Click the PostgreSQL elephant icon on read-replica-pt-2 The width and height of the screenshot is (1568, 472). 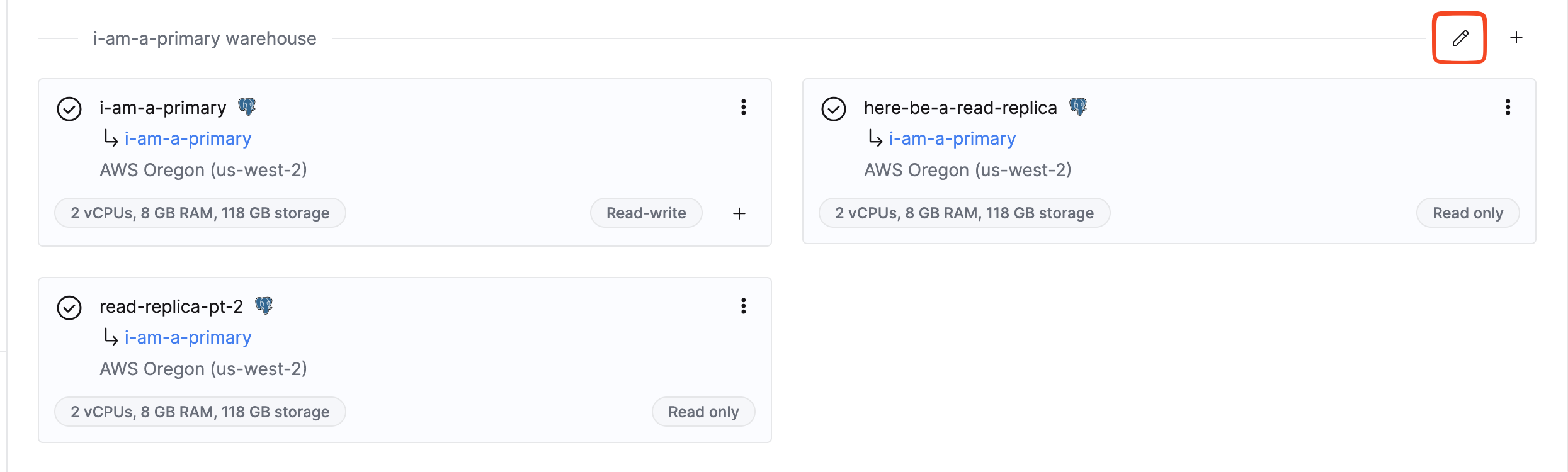coord(264,306)
